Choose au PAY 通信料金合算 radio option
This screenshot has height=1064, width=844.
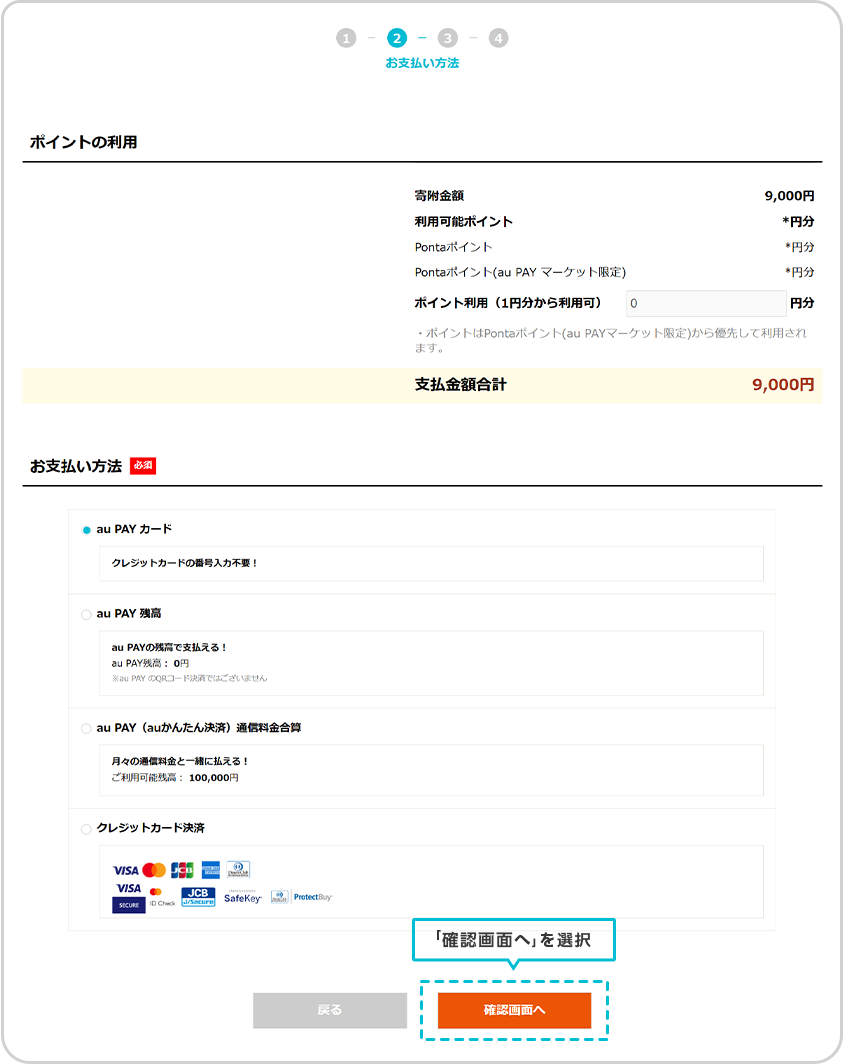pos(86,729)
